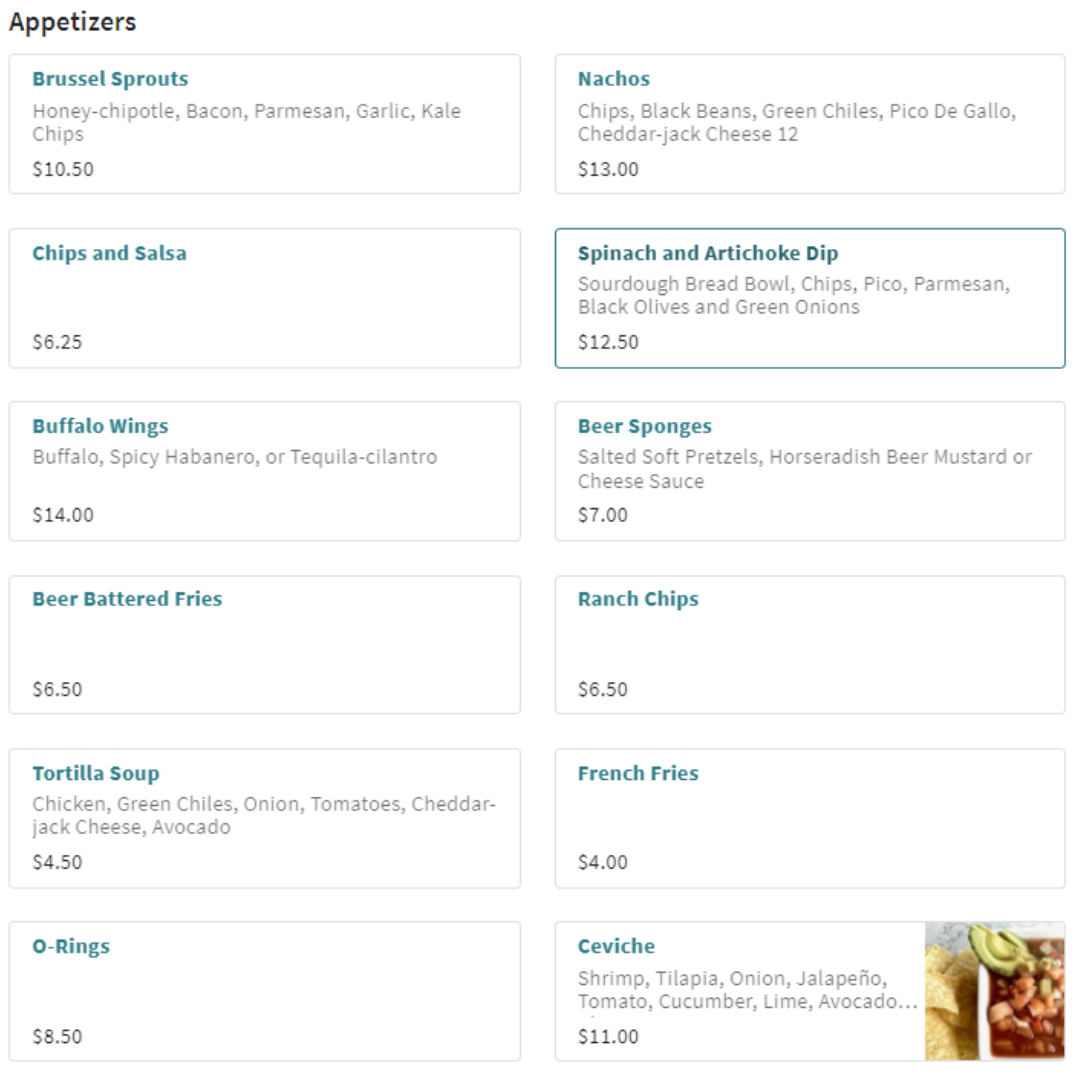Choose the Spinach and Artichoke Dip card
Image resolution: width=1080 pixels, height=1080 pixels.
click(810, 298)
